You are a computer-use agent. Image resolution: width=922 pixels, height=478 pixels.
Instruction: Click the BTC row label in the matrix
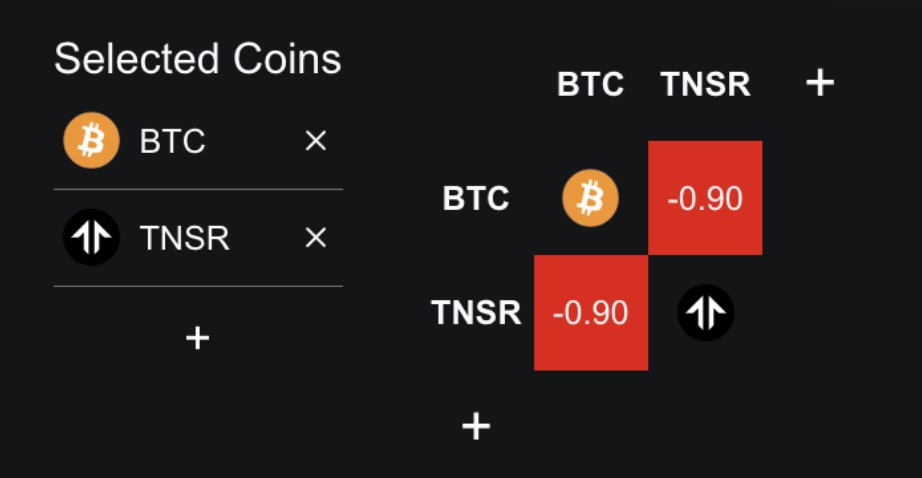pyautogui.click(x=476, y=199)
